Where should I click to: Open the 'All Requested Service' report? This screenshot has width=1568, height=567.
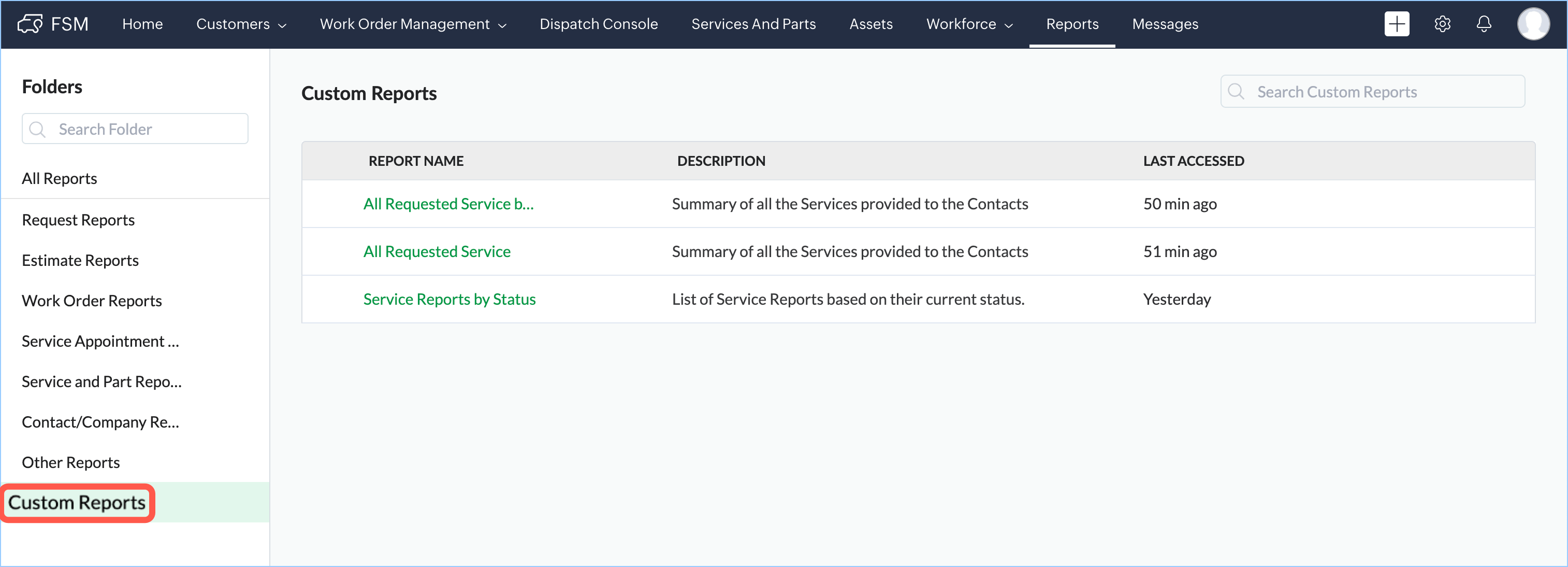pos(437,251)
